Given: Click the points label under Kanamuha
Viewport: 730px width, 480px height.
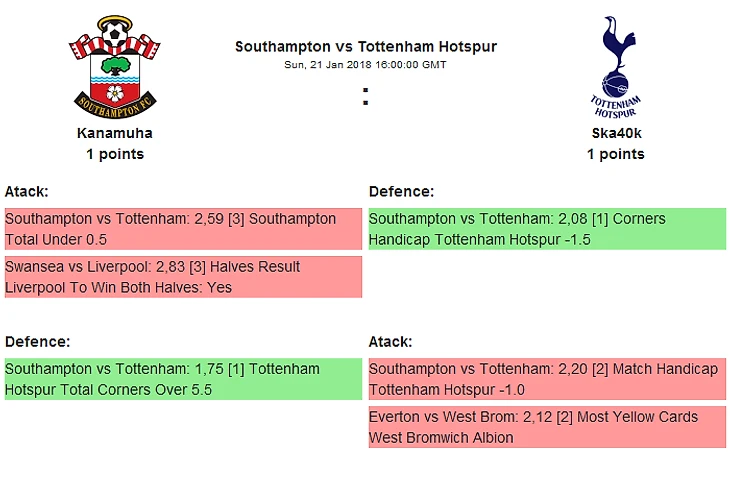Looking at the screenshot, I should pos(115,154).
